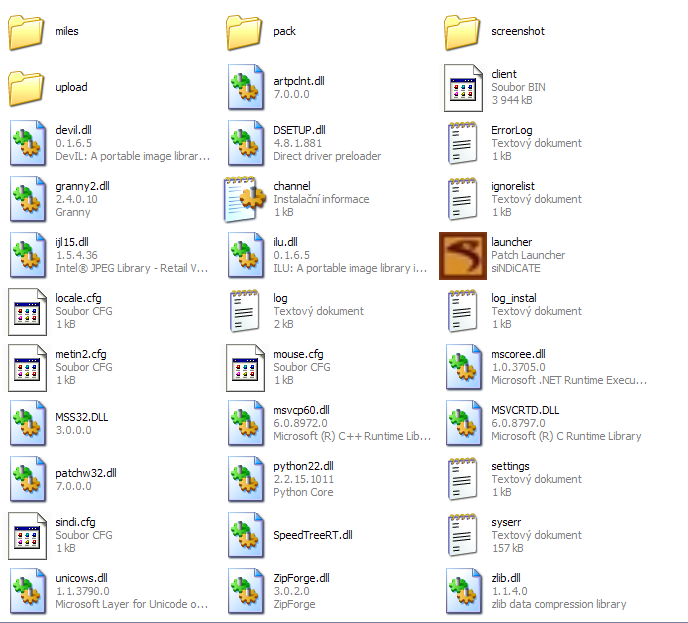Select the log_instal text document

coord(463,312)
